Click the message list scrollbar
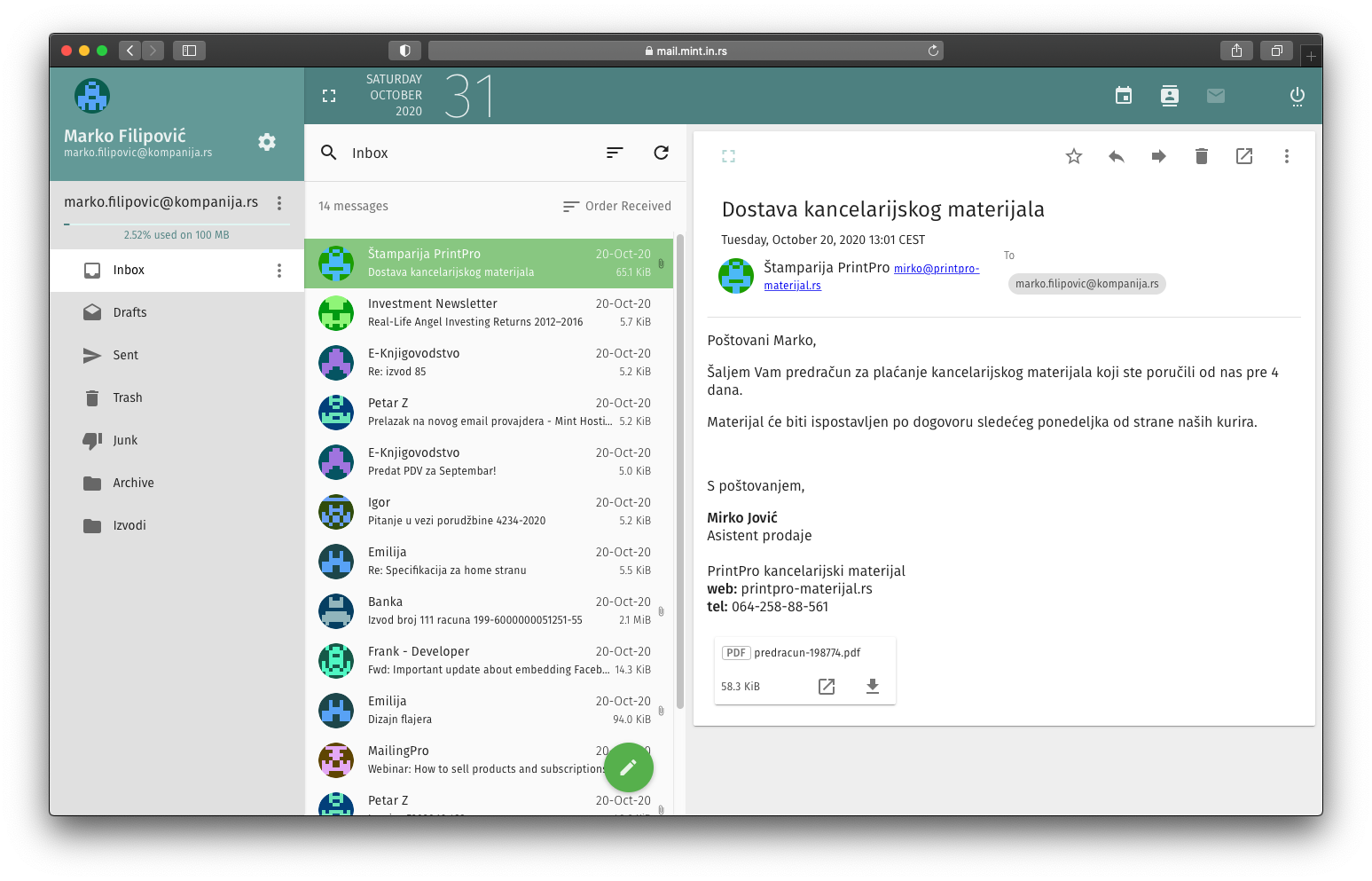The width and height of the screenshot is (1372, 881). [680, 470]
